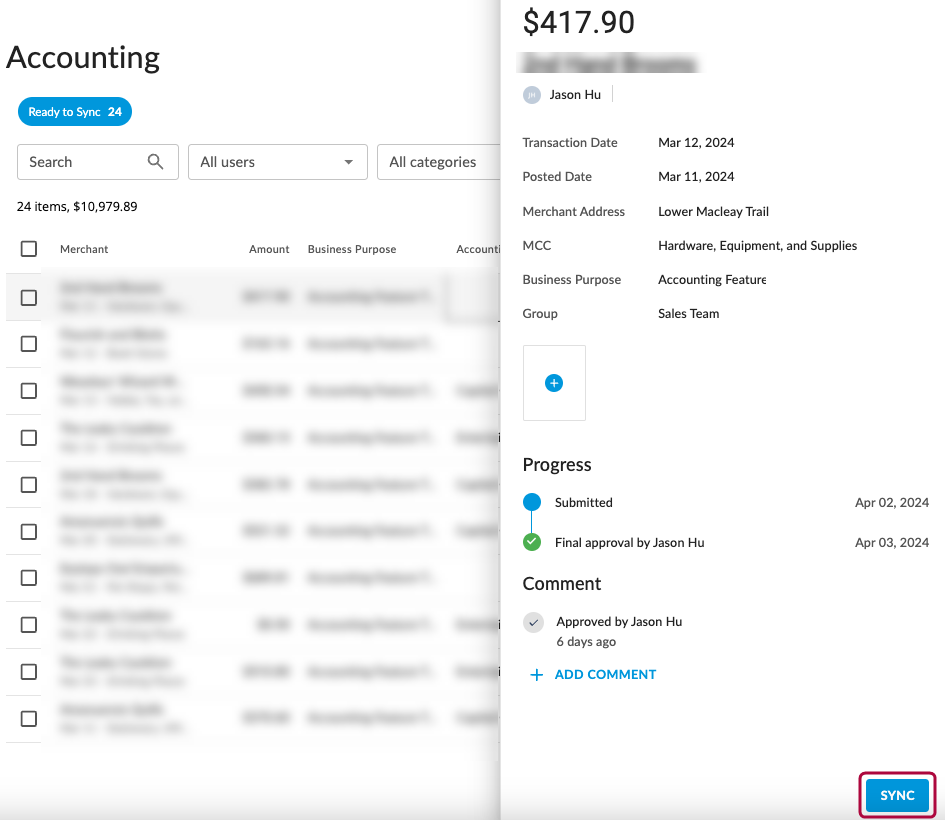
Task: Tick the fourth row's checkbox
Action: coord(29,438)
